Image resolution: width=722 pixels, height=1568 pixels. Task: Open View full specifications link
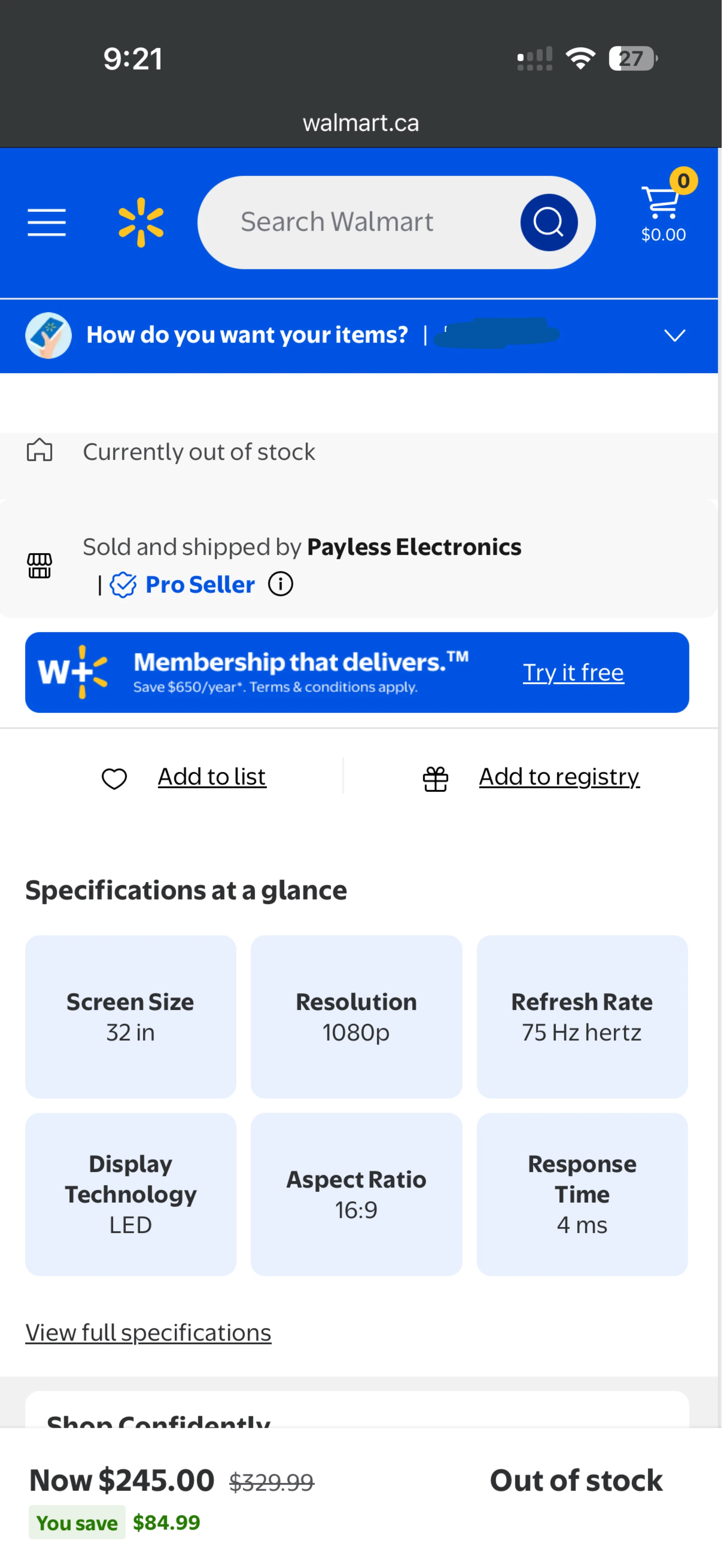coord(148,1332)
